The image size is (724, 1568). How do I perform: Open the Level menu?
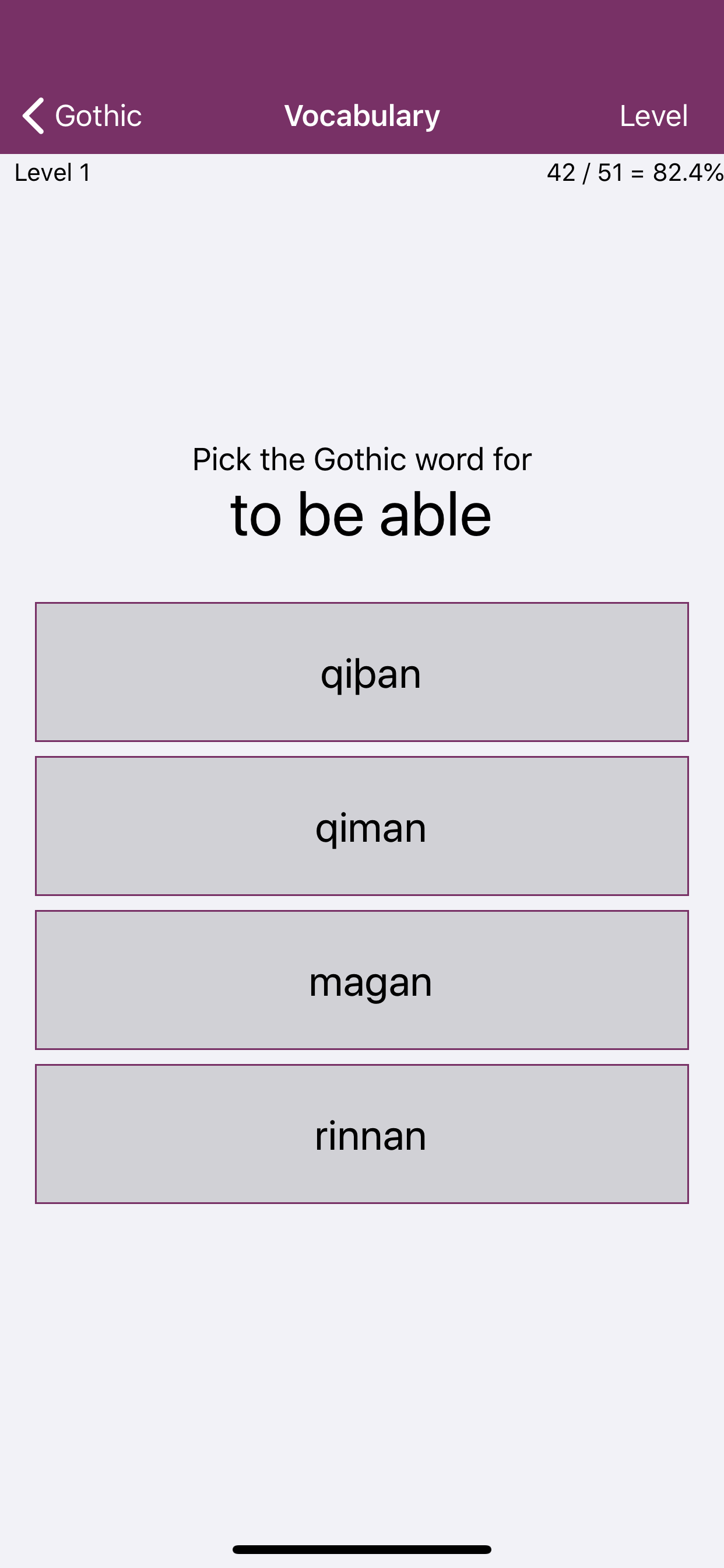coord(653,114)
